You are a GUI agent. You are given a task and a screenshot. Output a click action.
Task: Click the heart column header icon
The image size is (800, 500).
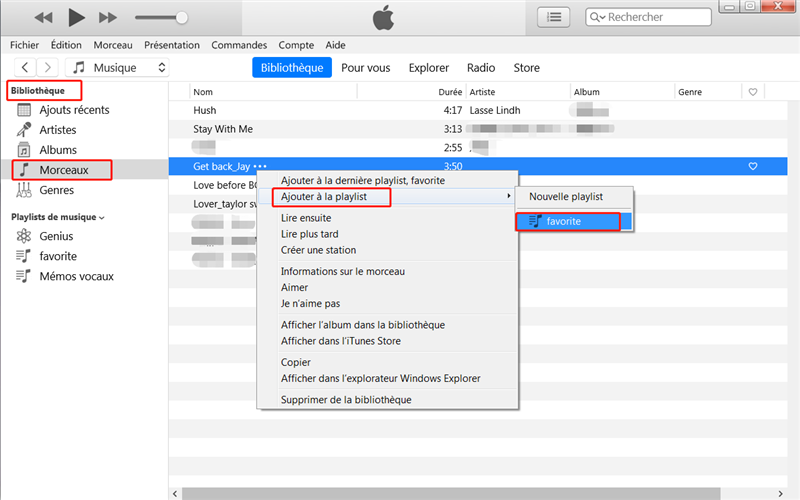click(x=753, y=92)
